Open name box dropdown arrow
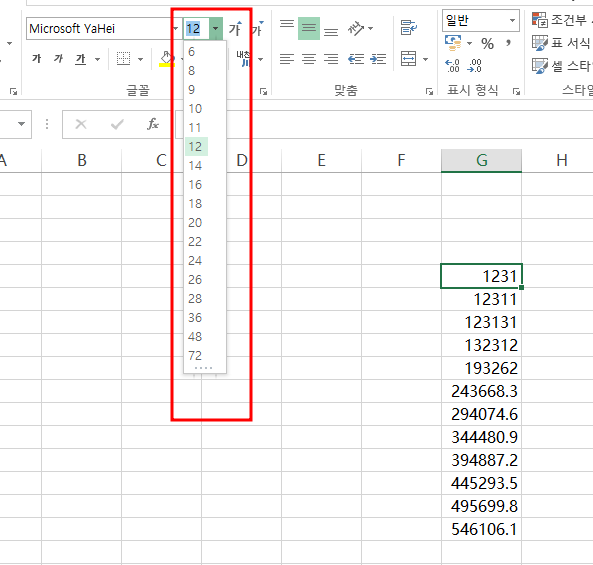 click(22, 124)
